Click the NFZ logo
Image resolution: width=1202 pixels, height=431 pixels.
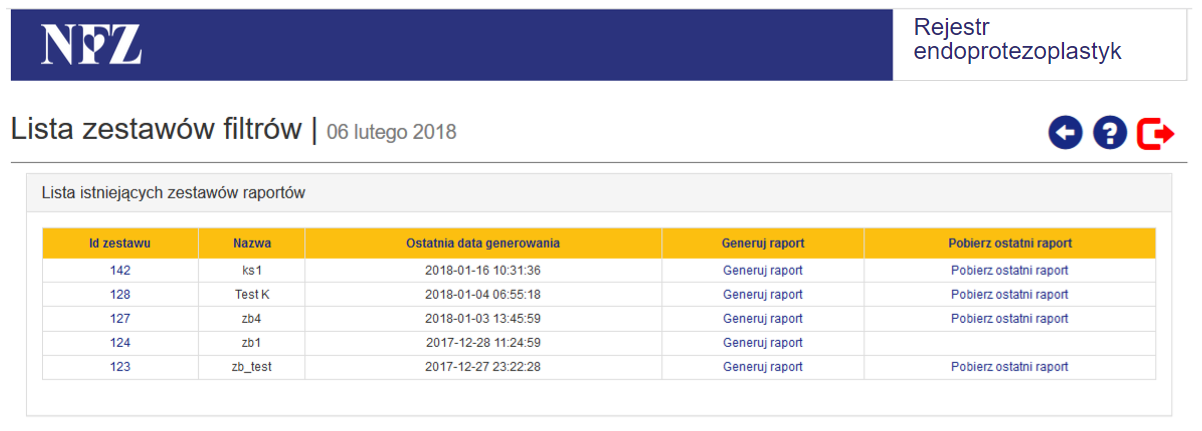91,44
